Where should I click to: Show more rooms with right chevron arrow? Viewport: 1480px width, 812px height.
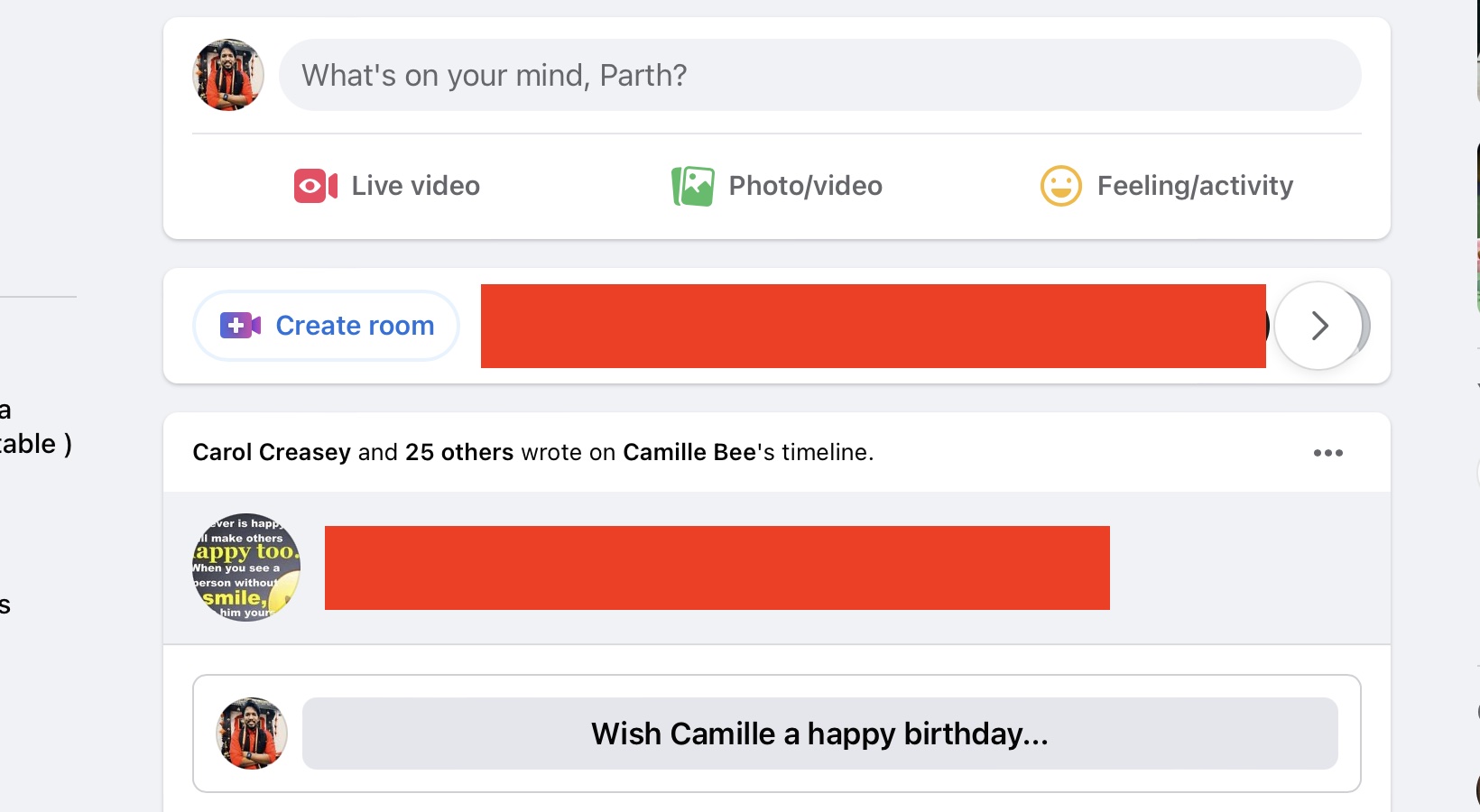pyautogui.click(x=1318, y=326)
